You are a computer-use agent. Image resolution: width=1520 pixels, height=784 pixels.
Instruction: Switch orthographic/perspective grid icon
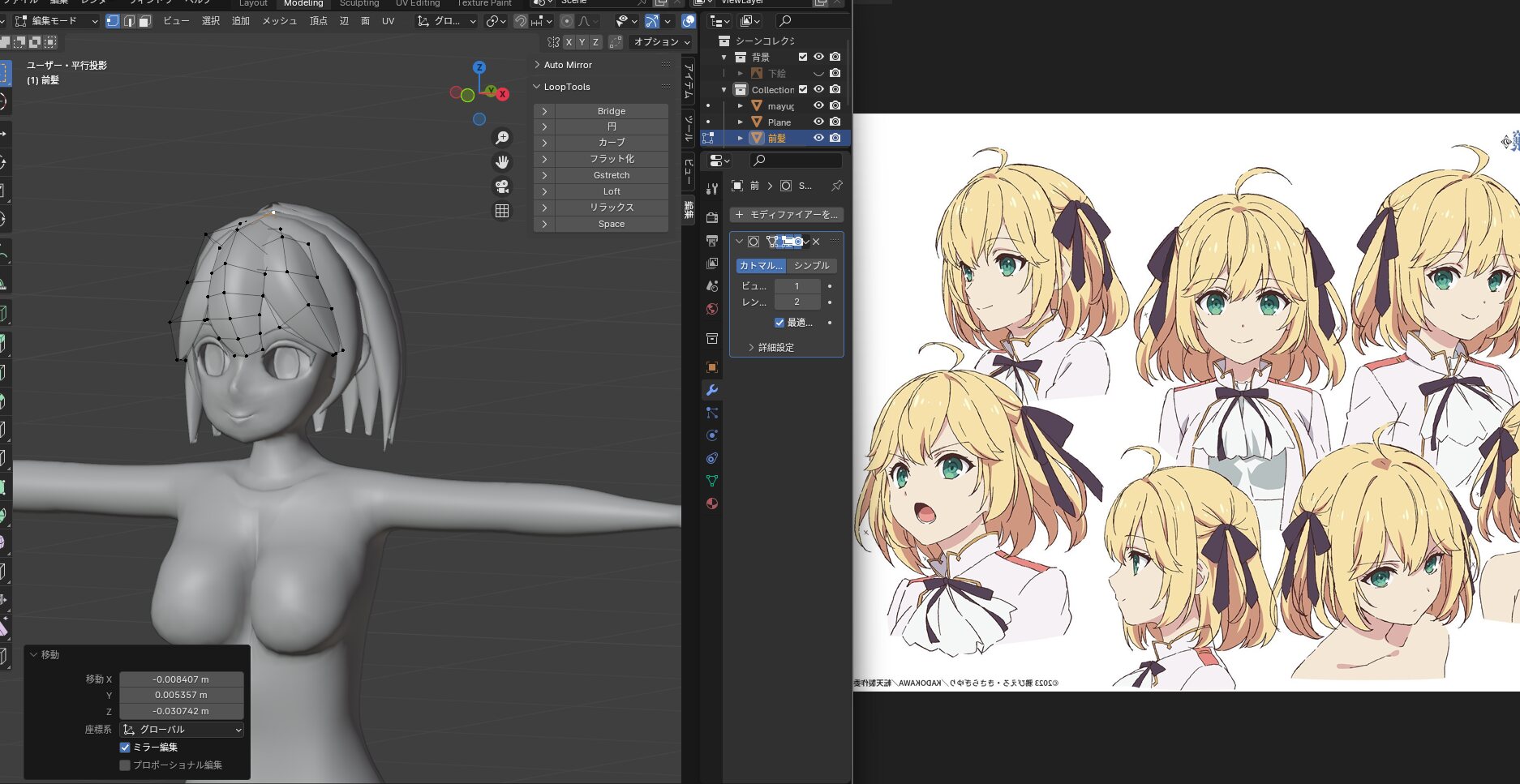(x=502, y=211)
